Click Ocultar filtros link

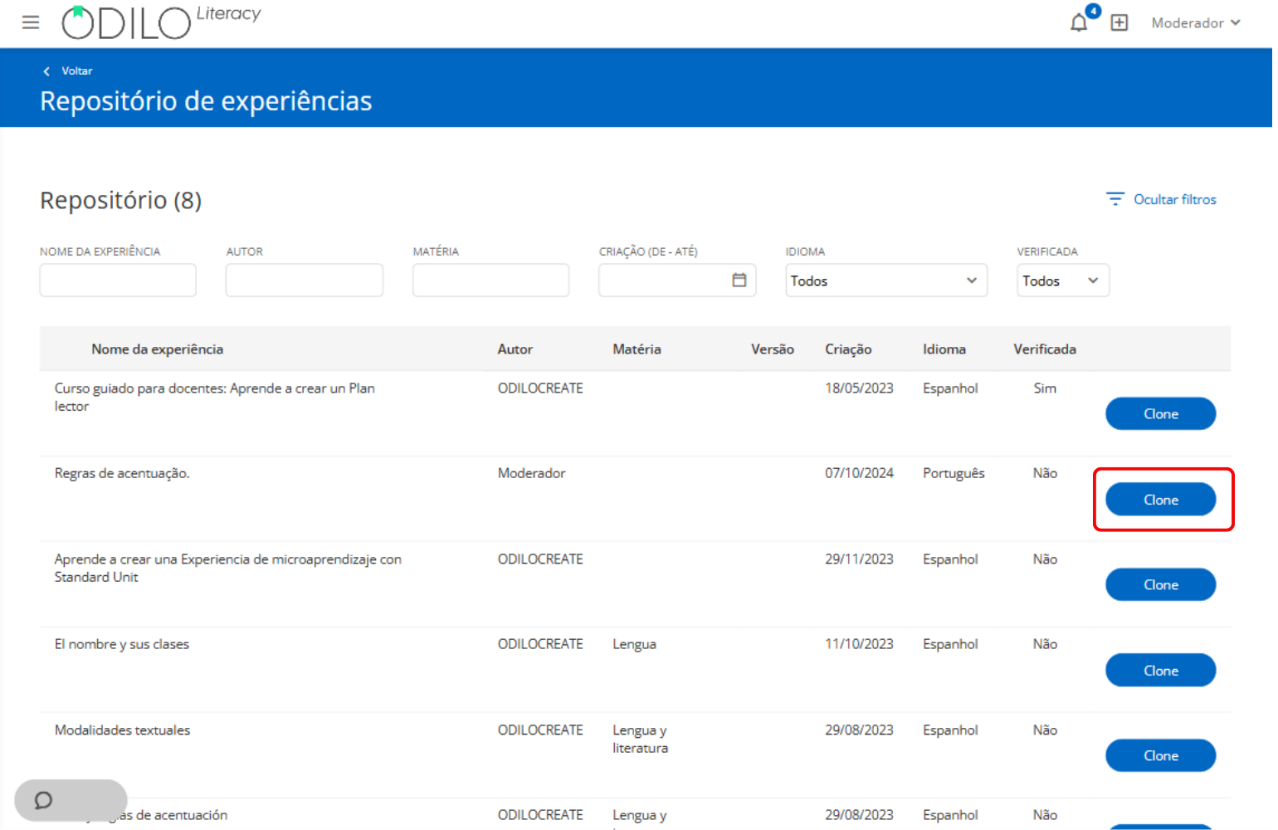(1175, 199)
